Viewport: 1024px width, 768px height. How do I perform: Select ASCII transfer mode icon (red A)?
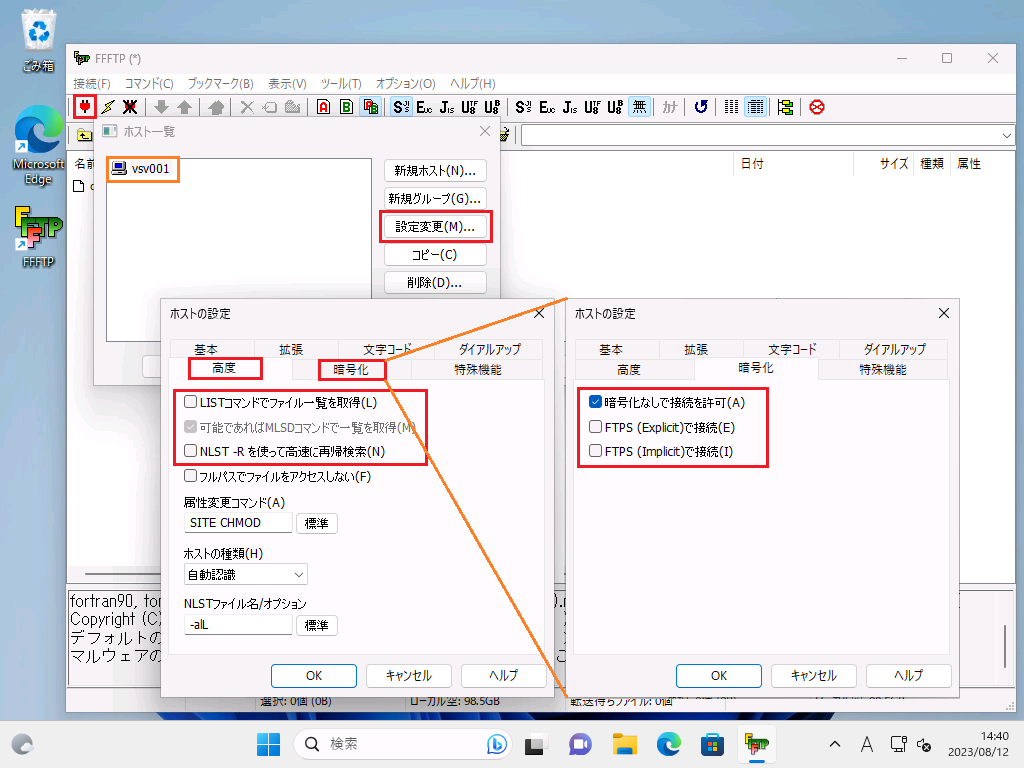(323, 107)
